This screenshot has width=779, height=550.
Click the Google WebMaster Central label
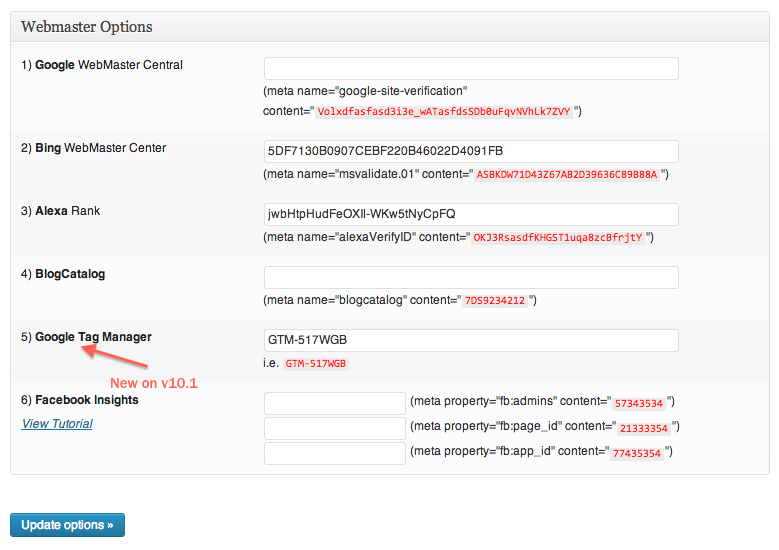point(102,65)
